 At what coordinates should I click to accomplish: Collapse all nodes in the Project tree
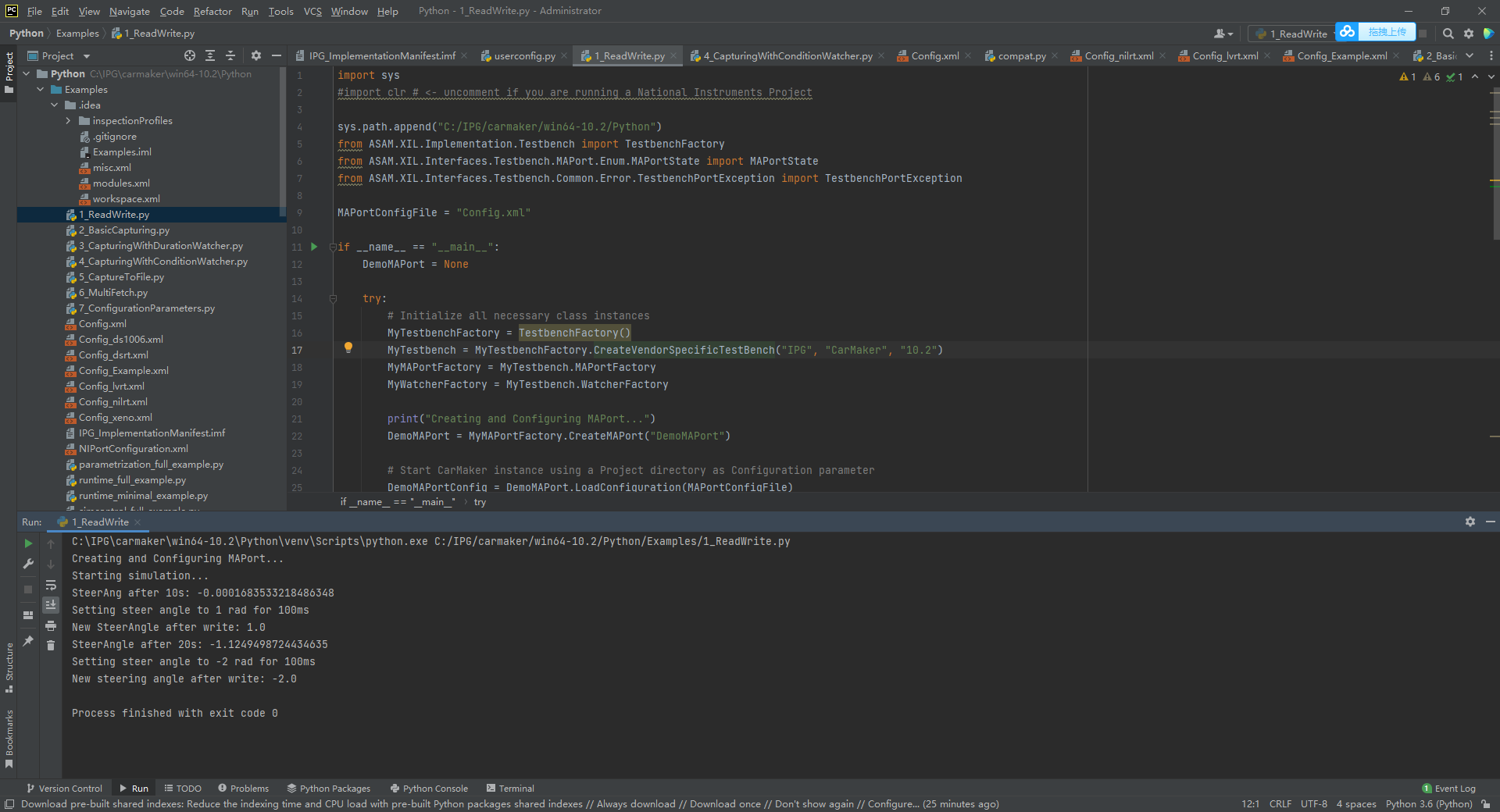click(230, 55)
